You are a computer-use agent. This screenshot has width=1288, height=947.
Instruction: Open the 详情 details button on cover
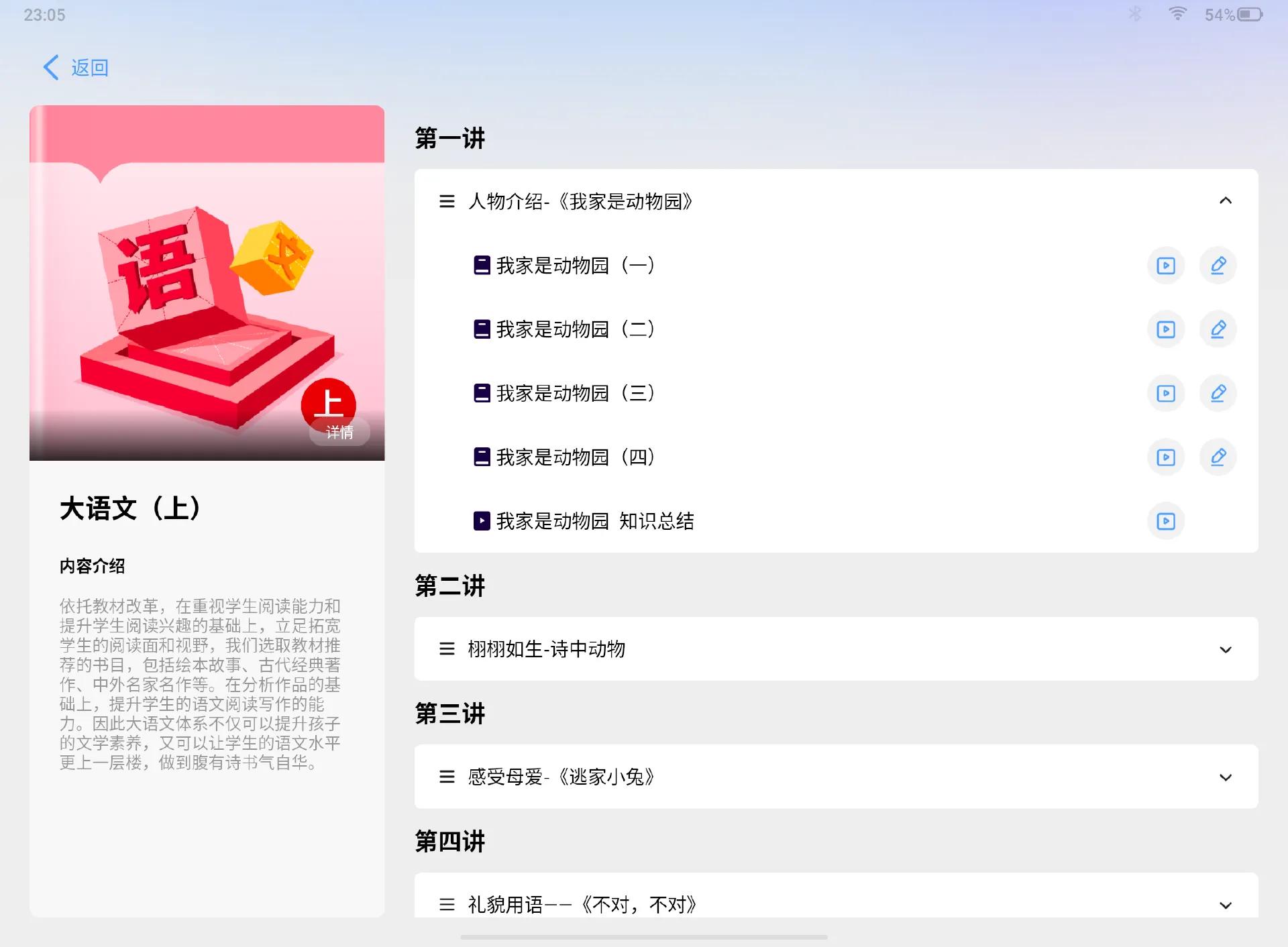339,433
